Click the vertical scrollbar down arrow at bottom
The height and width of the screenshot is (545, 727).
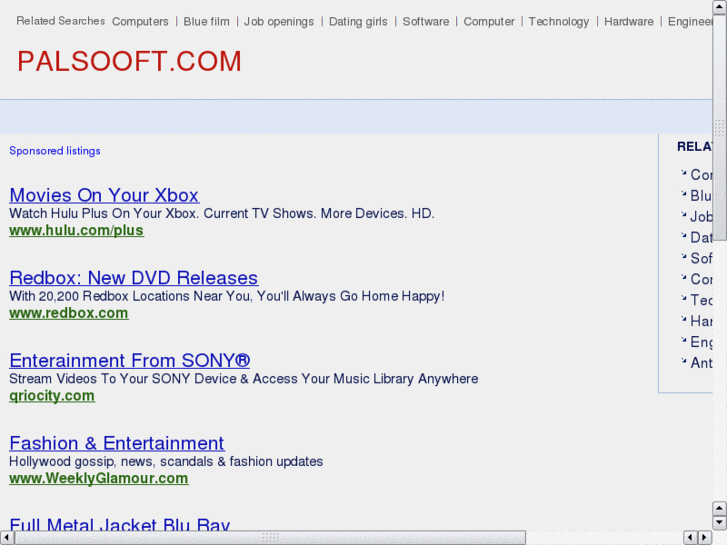720,523
